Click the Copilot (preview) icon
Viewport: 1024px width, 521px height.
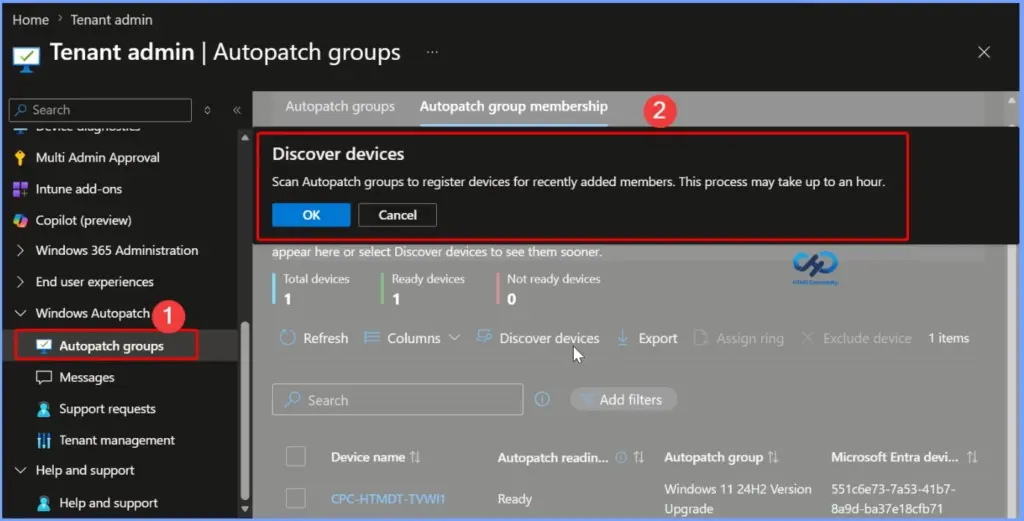[x=20, y=221]
